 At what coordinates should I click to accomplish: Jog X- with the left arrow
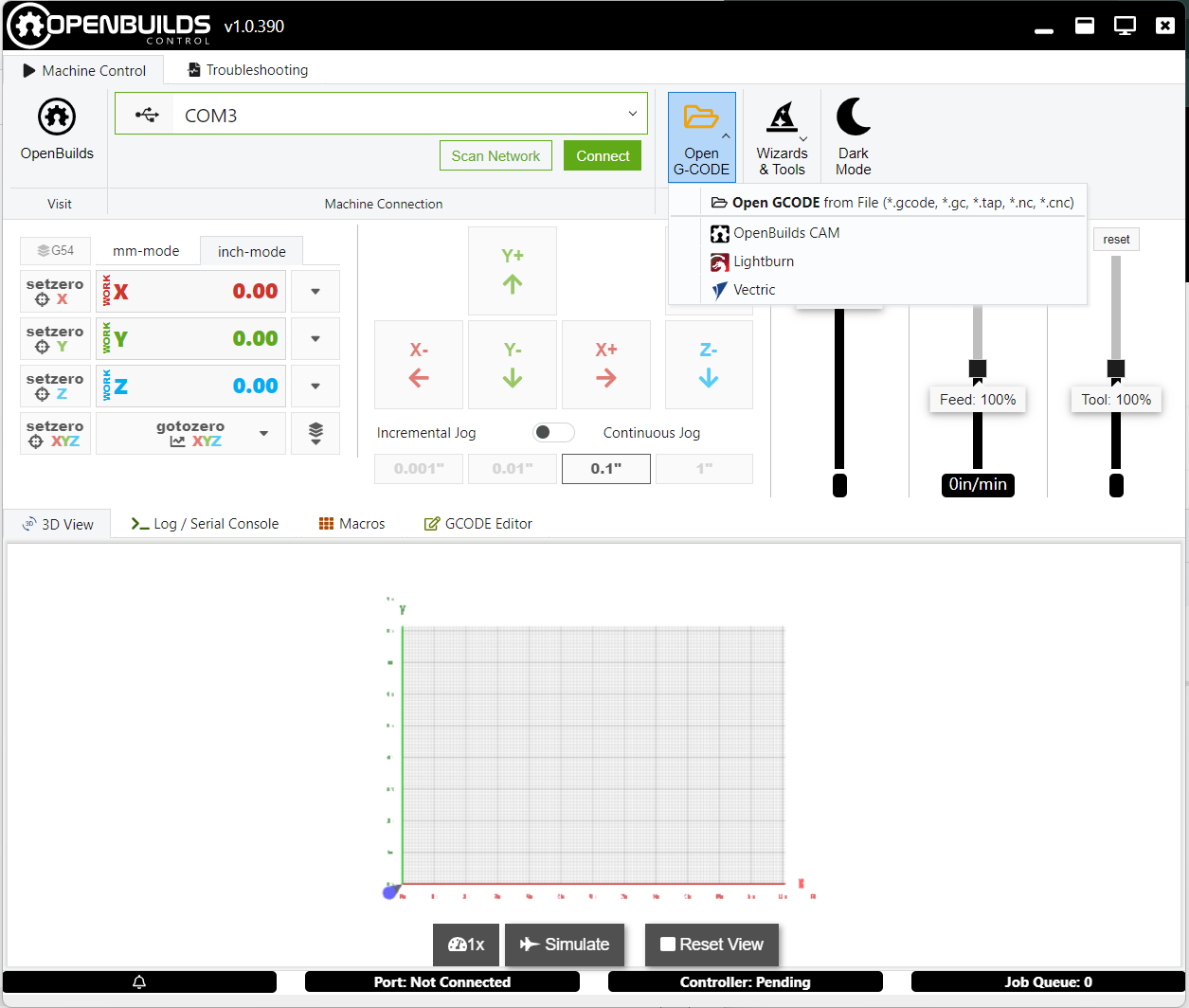coord(419,365)
